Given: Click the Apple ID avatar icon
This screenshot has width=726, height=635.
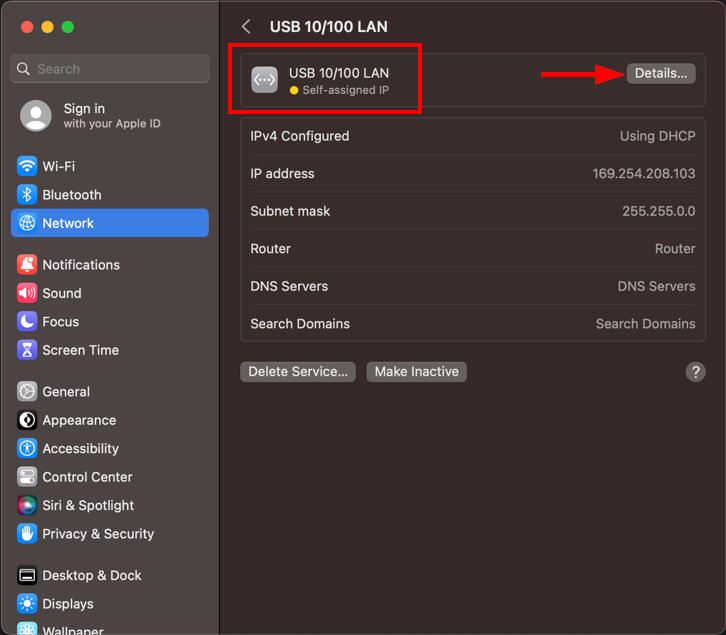Looking at the screenshot, I should pyautogui.click(x=36, y=116).
